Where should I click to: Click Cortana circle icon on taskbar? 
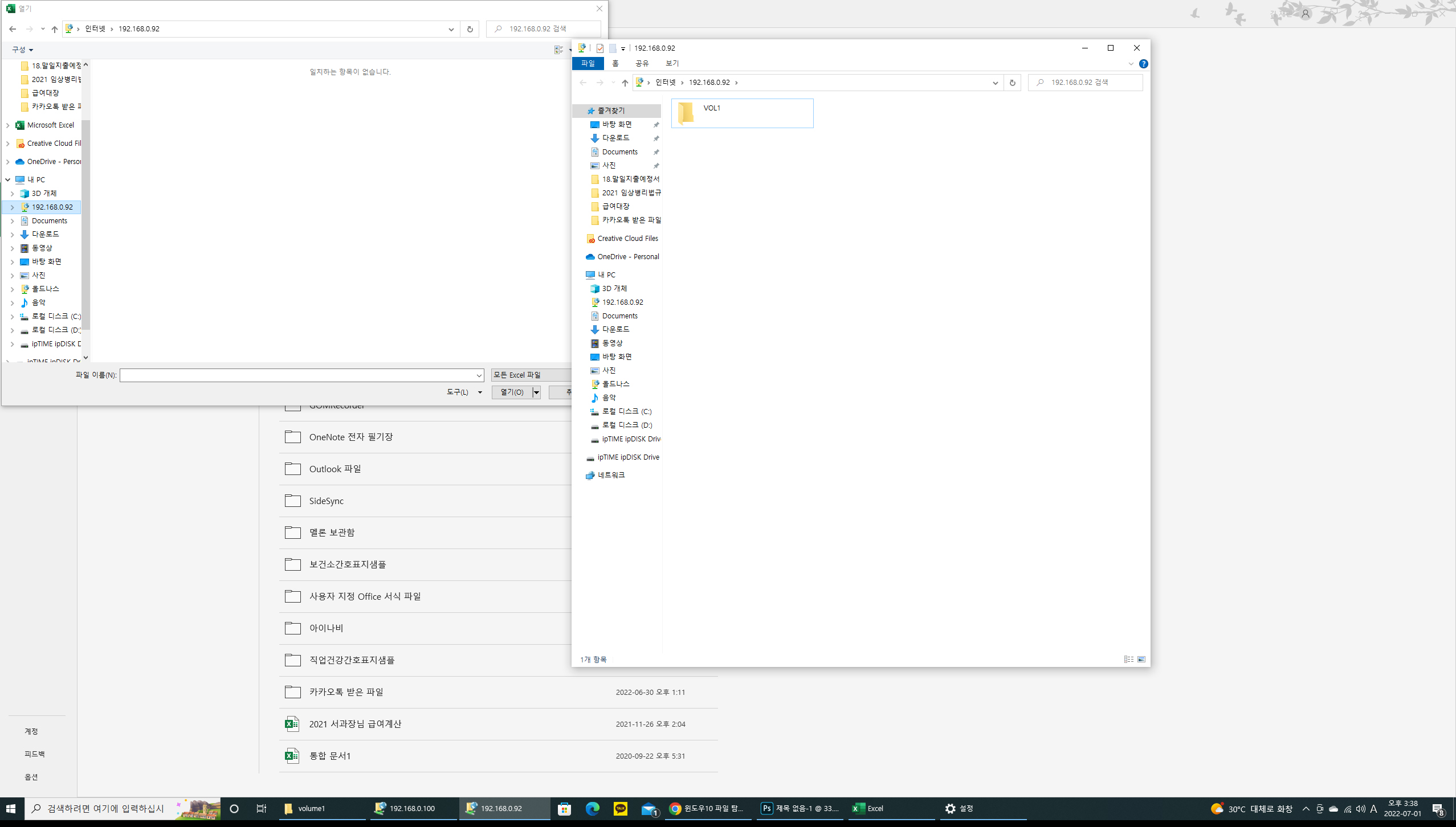click(x=234, y=808)
